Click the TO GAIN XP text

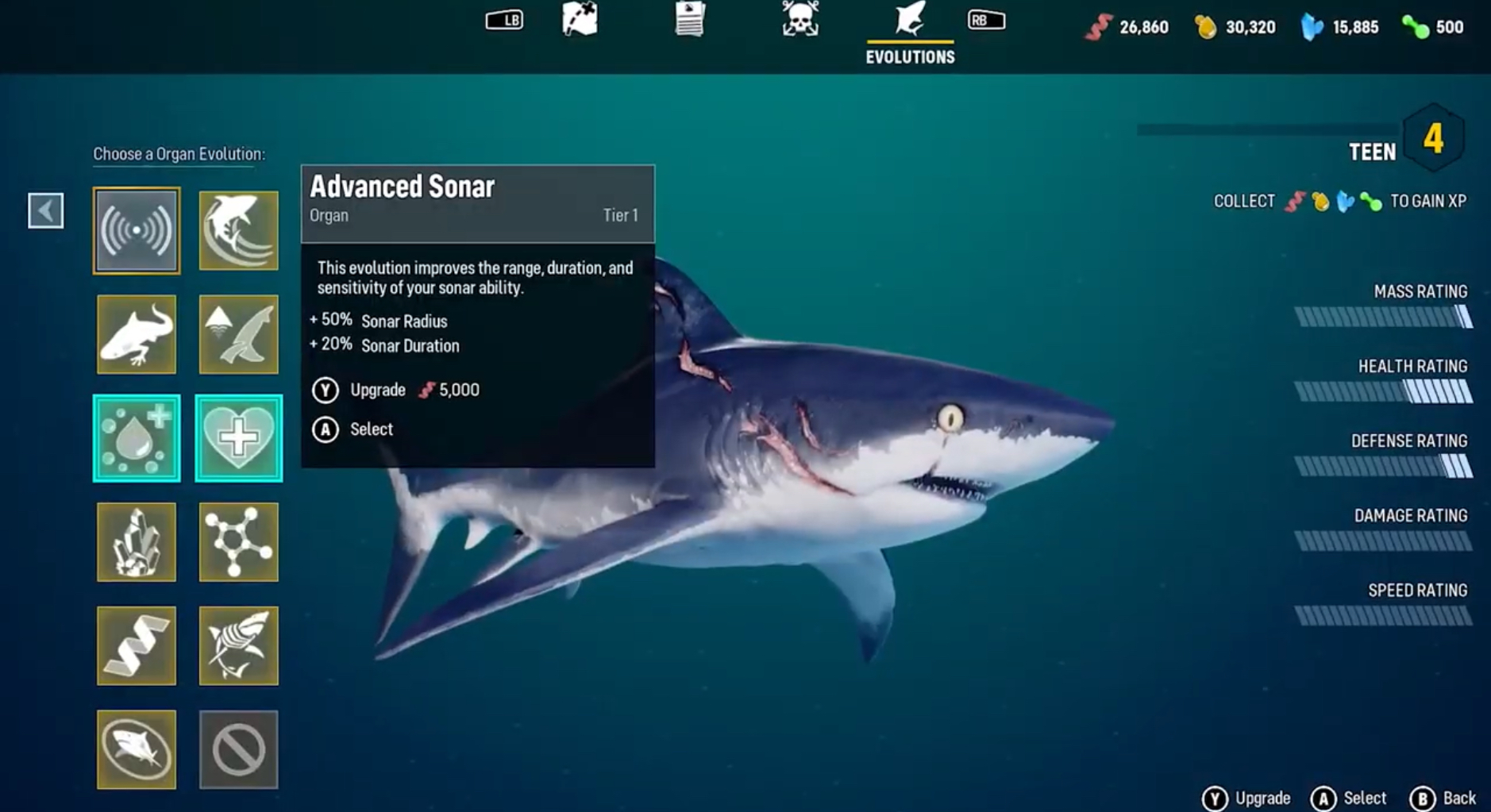coord(1428,202)
